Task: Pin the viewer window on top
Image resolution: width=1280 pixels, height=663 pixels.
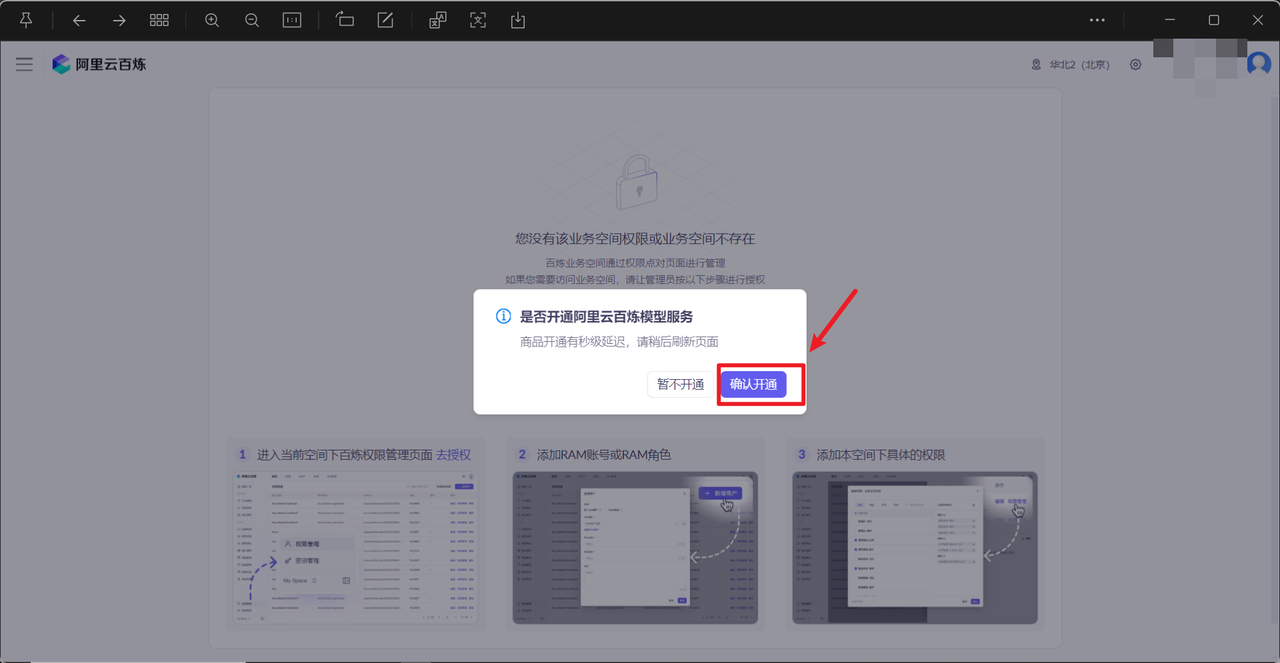Action: coord(26,20)
